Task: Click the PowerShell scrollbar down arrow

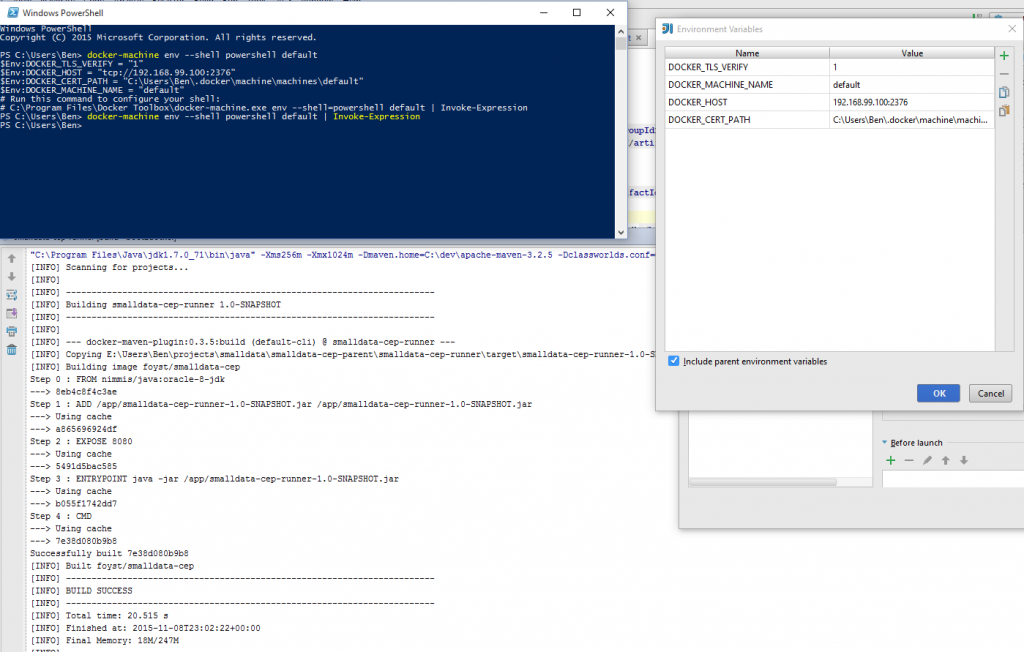Action: click(621, 232)
